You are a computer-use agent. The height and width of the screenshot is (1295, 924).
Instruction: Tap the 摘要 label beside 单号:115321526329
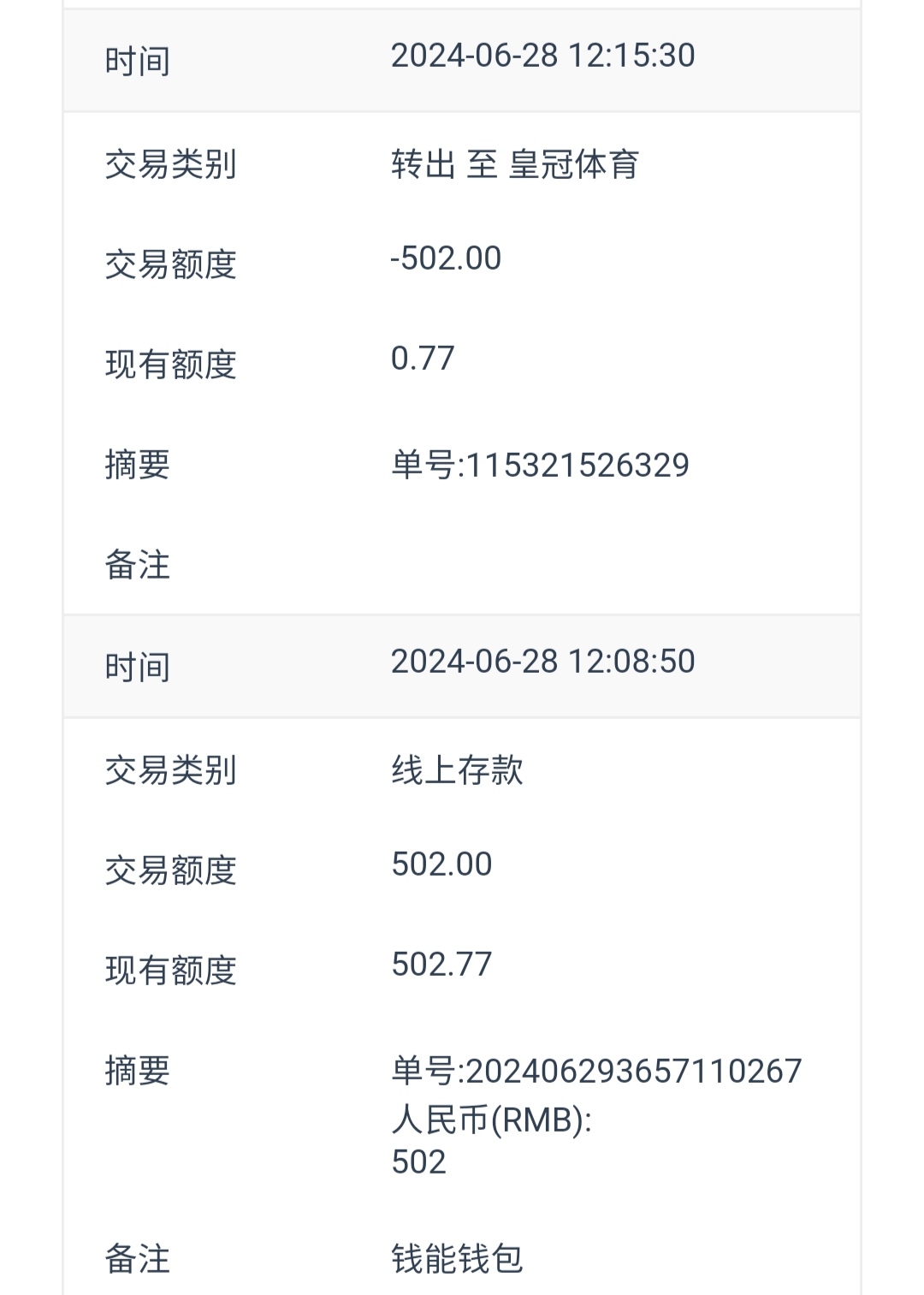(x=137, y=465)
